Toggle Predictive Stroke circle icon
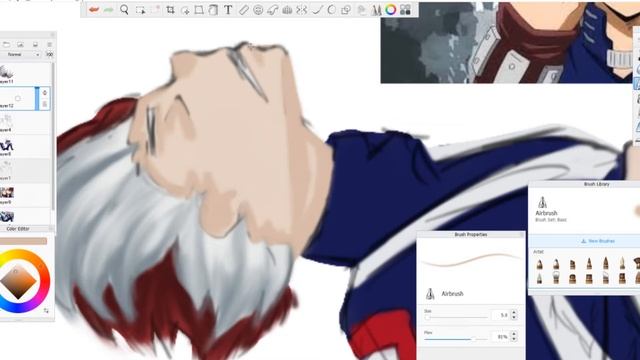Screen dimensions: 640x360 tap(331, 10)
